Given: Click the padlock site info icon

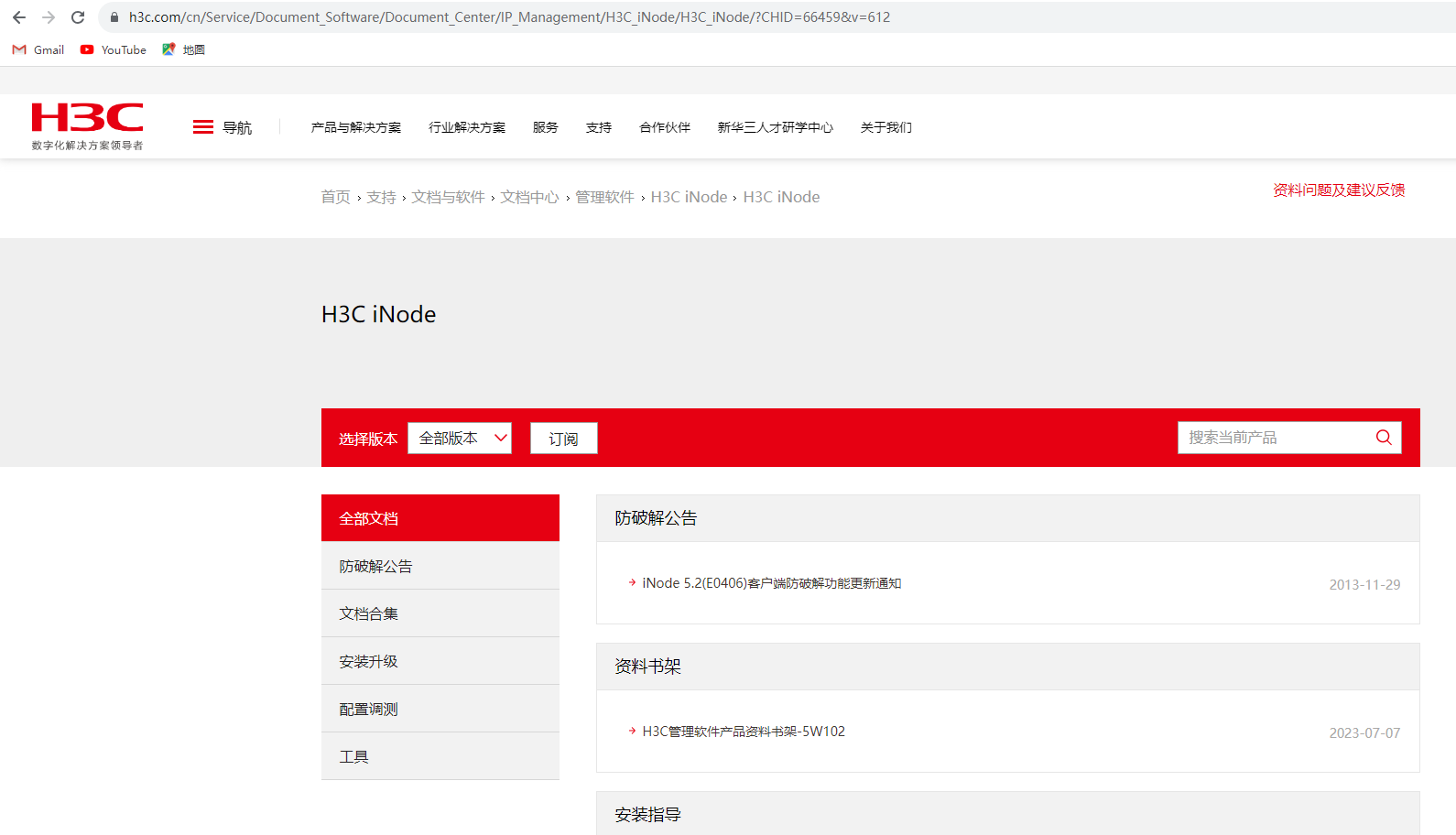Looking at the screenshot, I should click(x=114, y=17).
